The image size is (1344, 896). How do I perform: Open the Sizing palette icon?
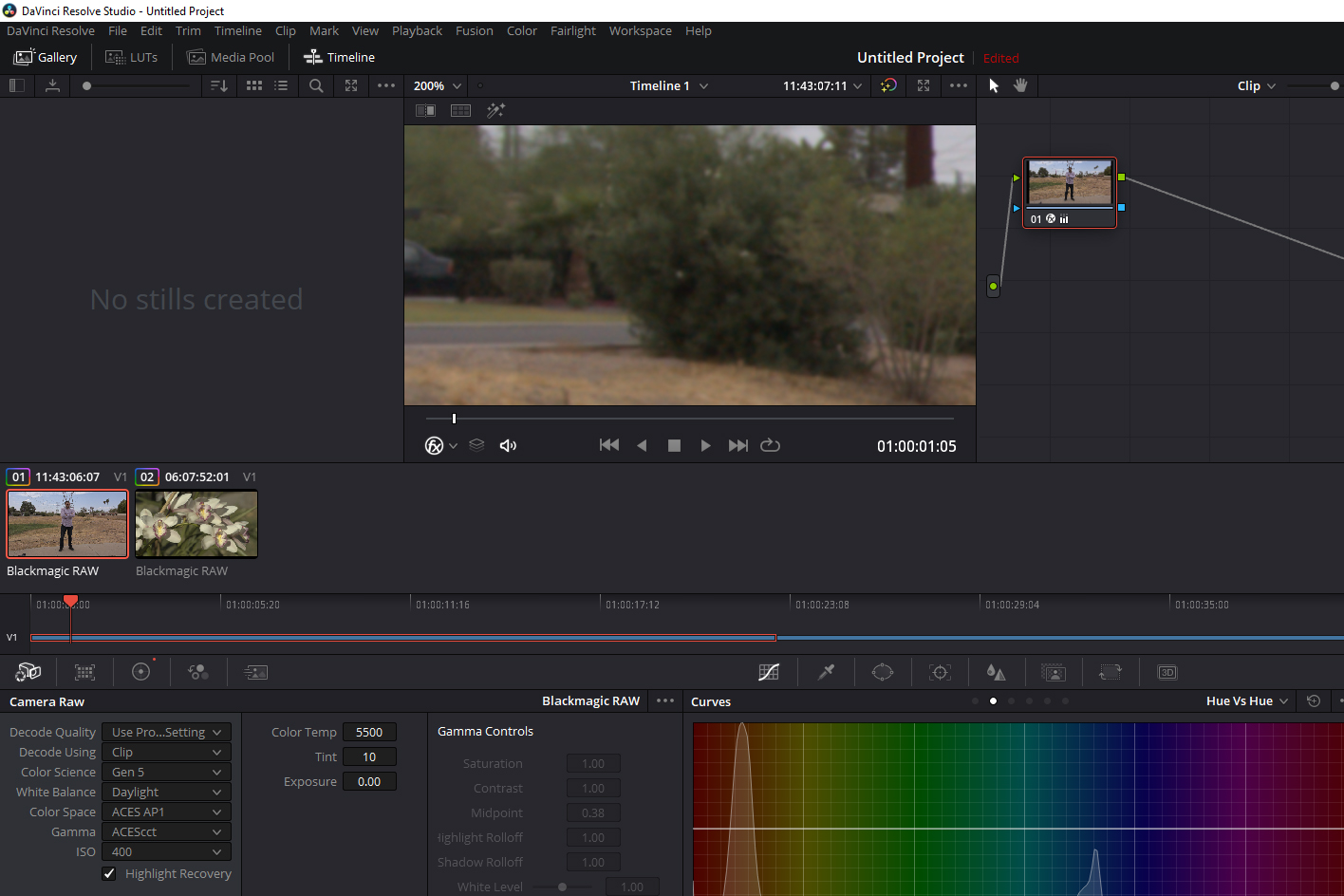pos(1111,672)
